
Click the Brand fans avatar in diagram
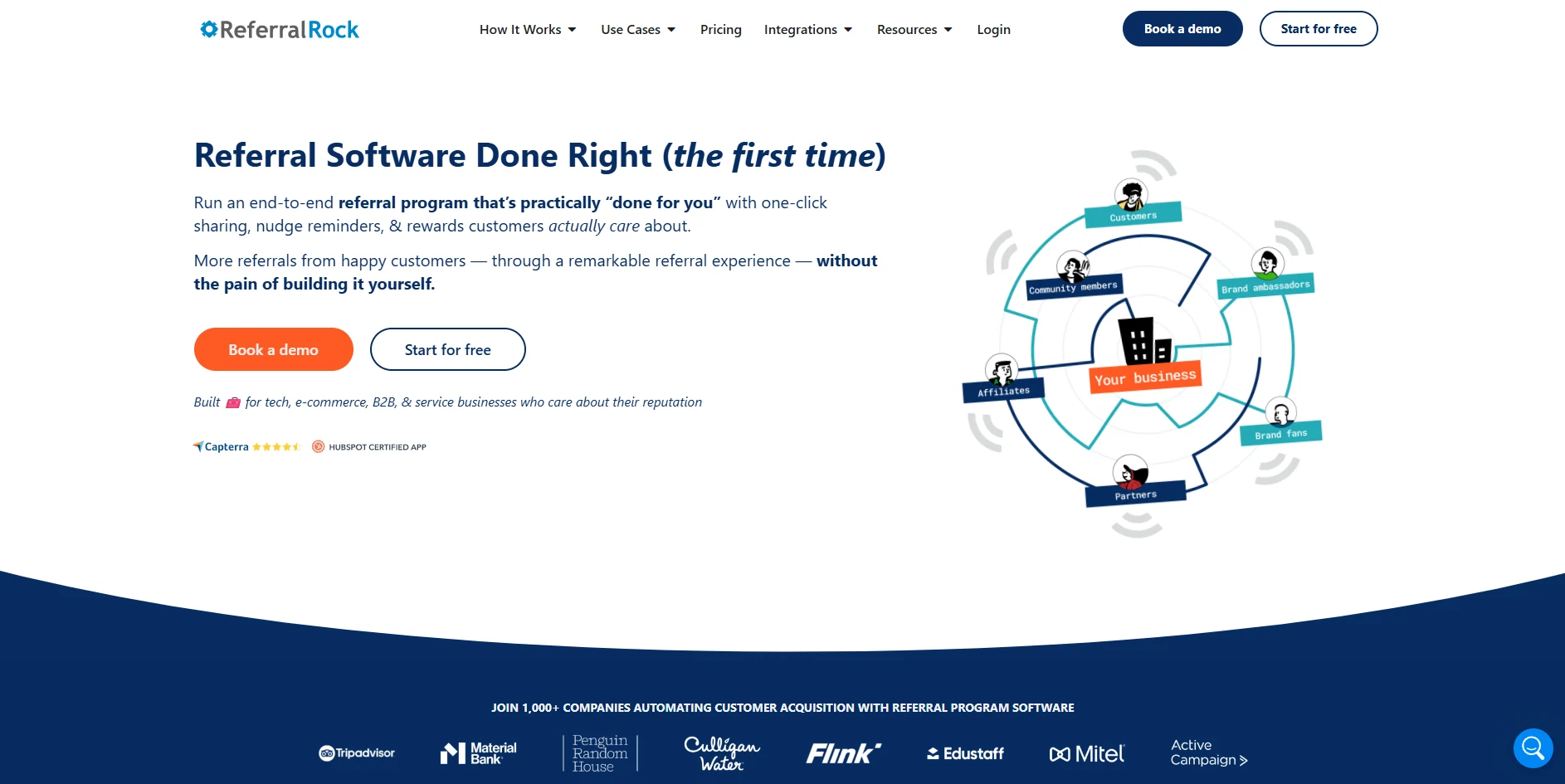[1280, 412]
